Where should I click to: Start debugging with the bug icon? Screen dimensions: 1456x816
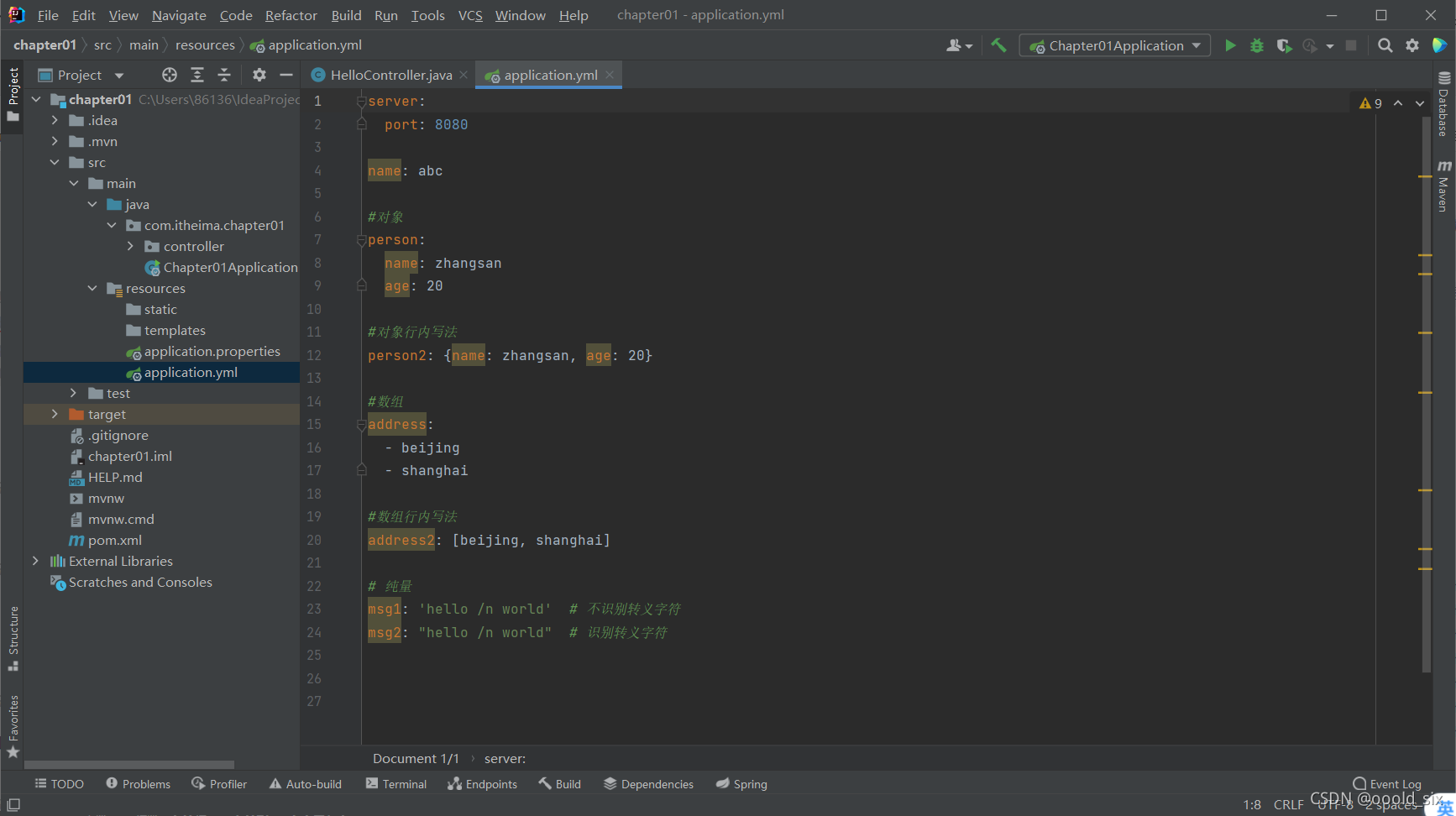1257,45
